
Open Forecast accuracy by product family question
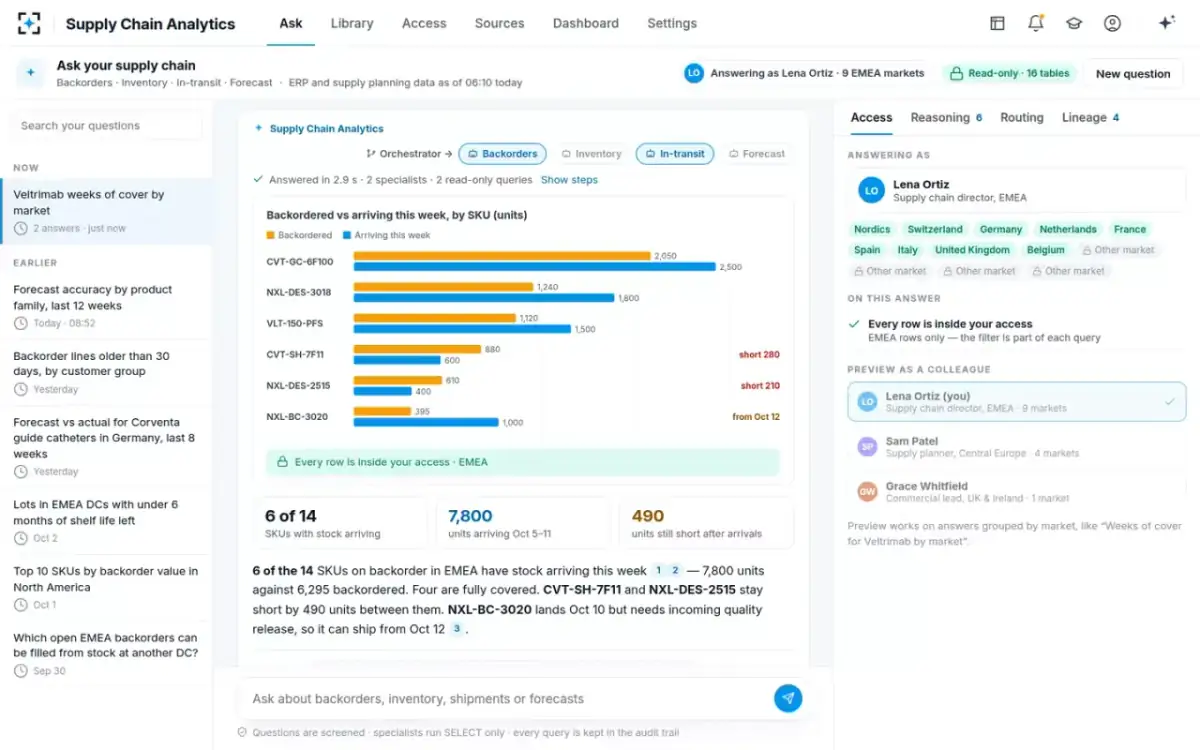tap(106, 305)
